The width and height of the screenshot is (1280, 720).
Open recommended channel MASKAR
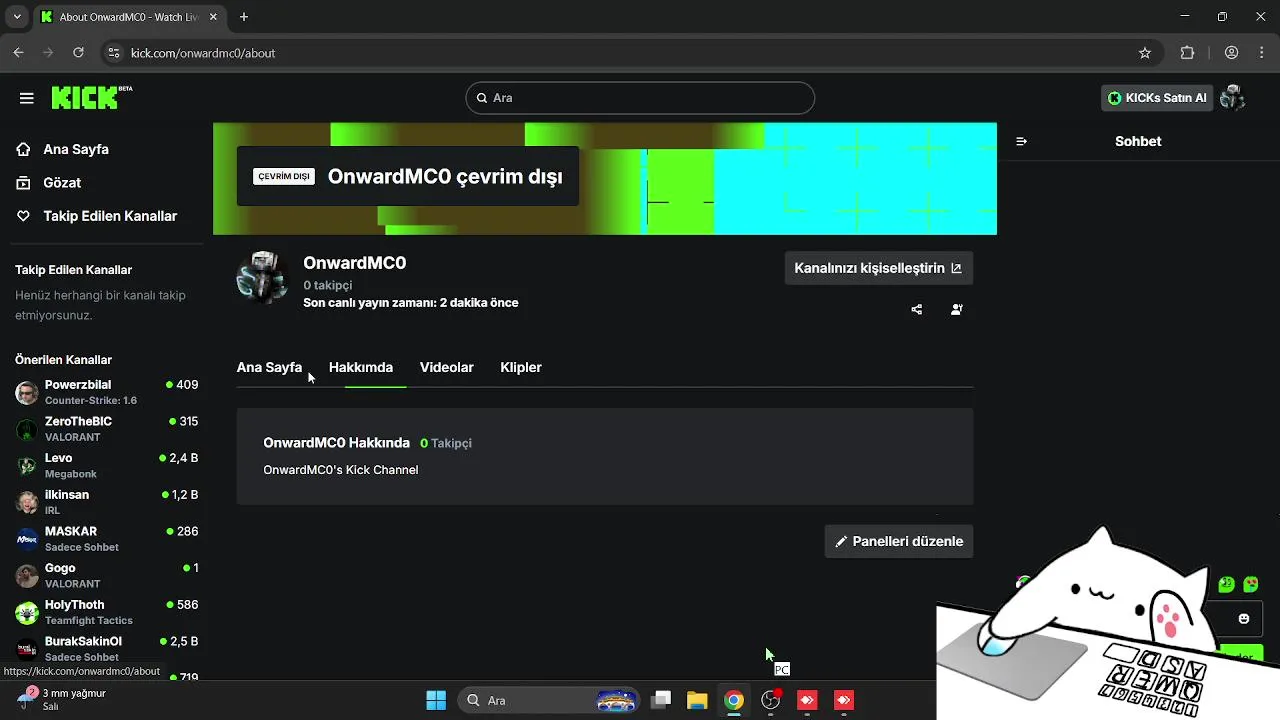point(106,539)
